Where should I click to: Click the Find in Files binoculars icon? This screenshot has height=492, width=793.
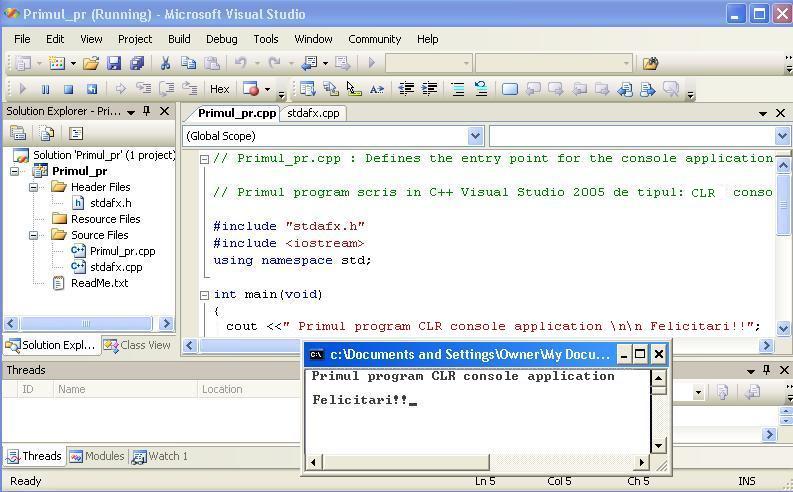click(650, 63)
